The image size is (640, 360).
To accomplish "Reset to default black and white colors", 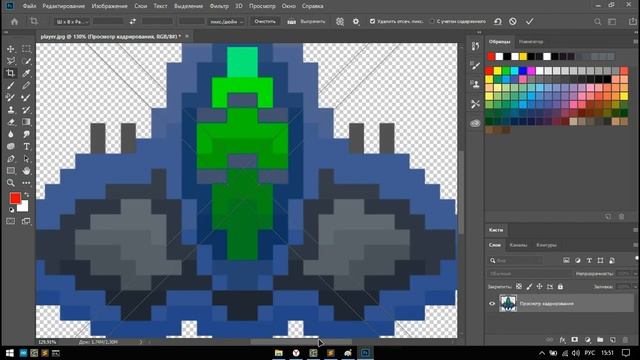I will [11, 210].
